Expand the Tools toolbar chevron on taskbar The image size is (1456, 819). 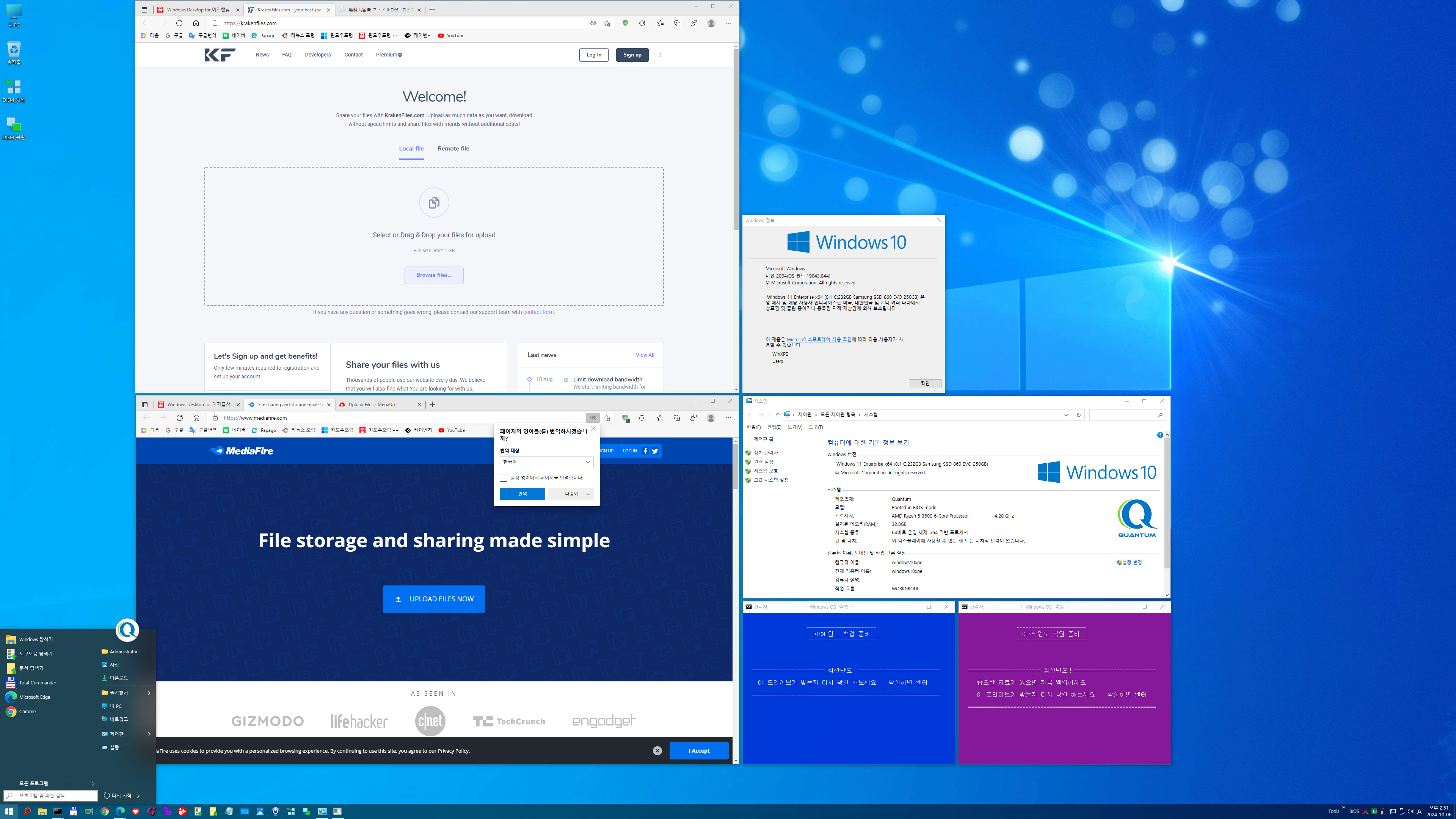(1343, 807)
